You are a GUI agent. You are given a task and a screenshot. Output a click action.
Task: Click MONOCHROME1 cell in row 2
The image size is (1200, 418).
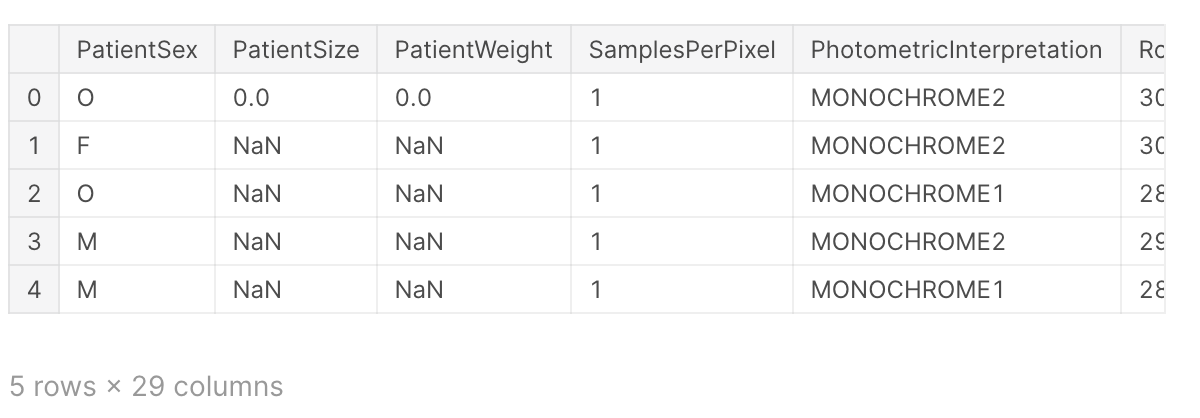pos(907,194)
